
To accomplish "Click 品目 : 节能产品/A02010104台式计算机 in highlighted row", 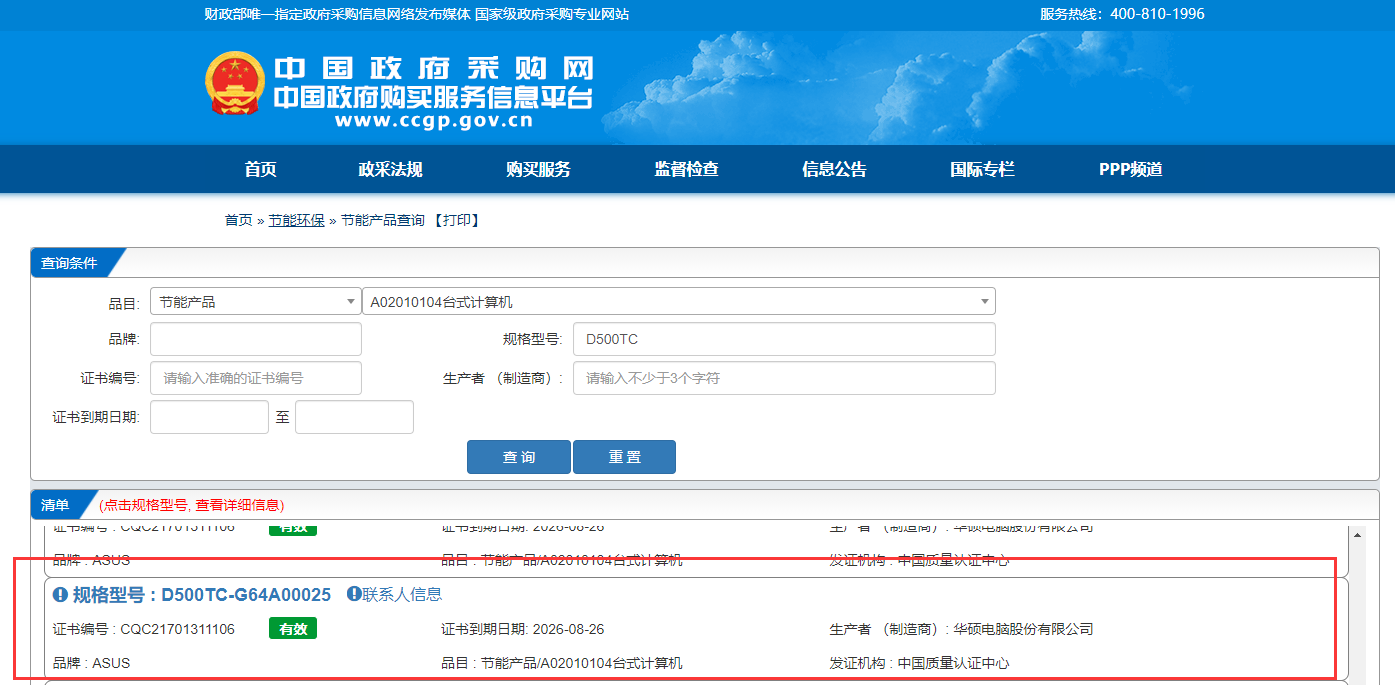I will click(561, 663).
